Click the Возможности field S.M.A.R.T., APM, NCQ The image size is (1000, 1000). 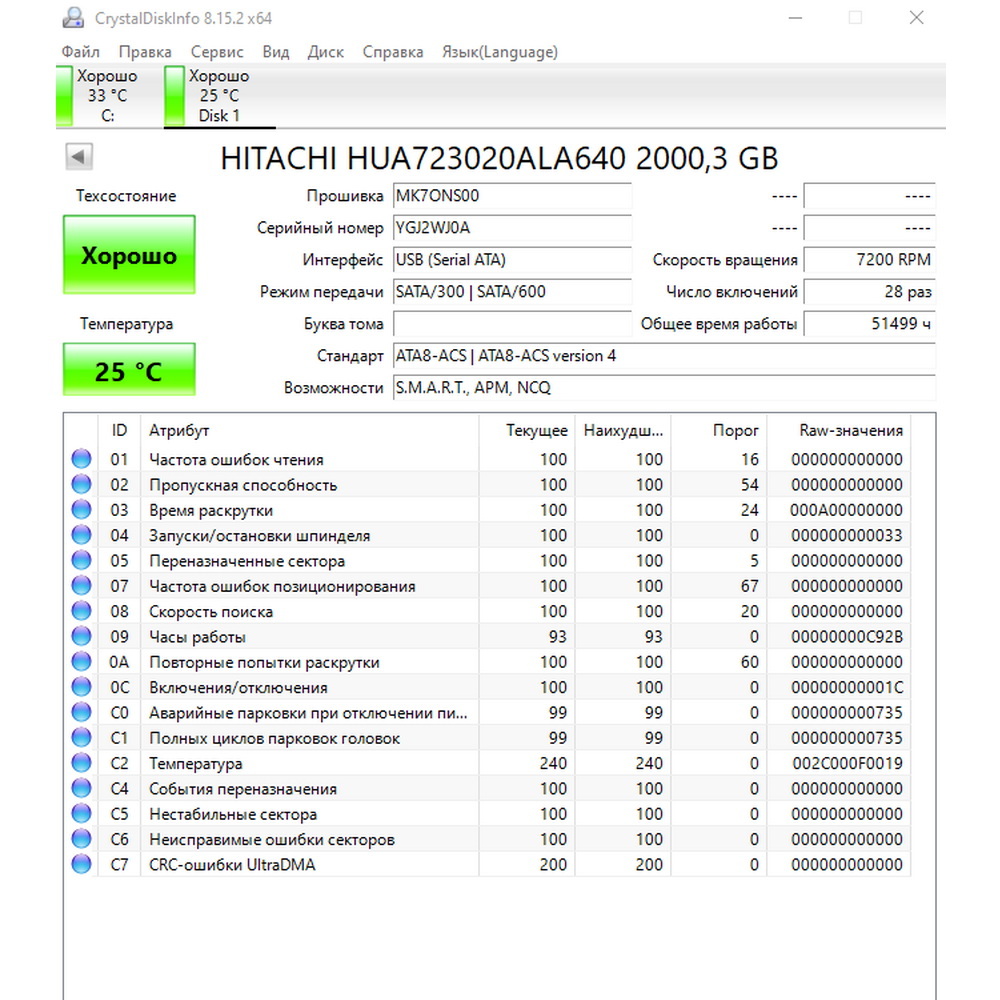[664, 387]
